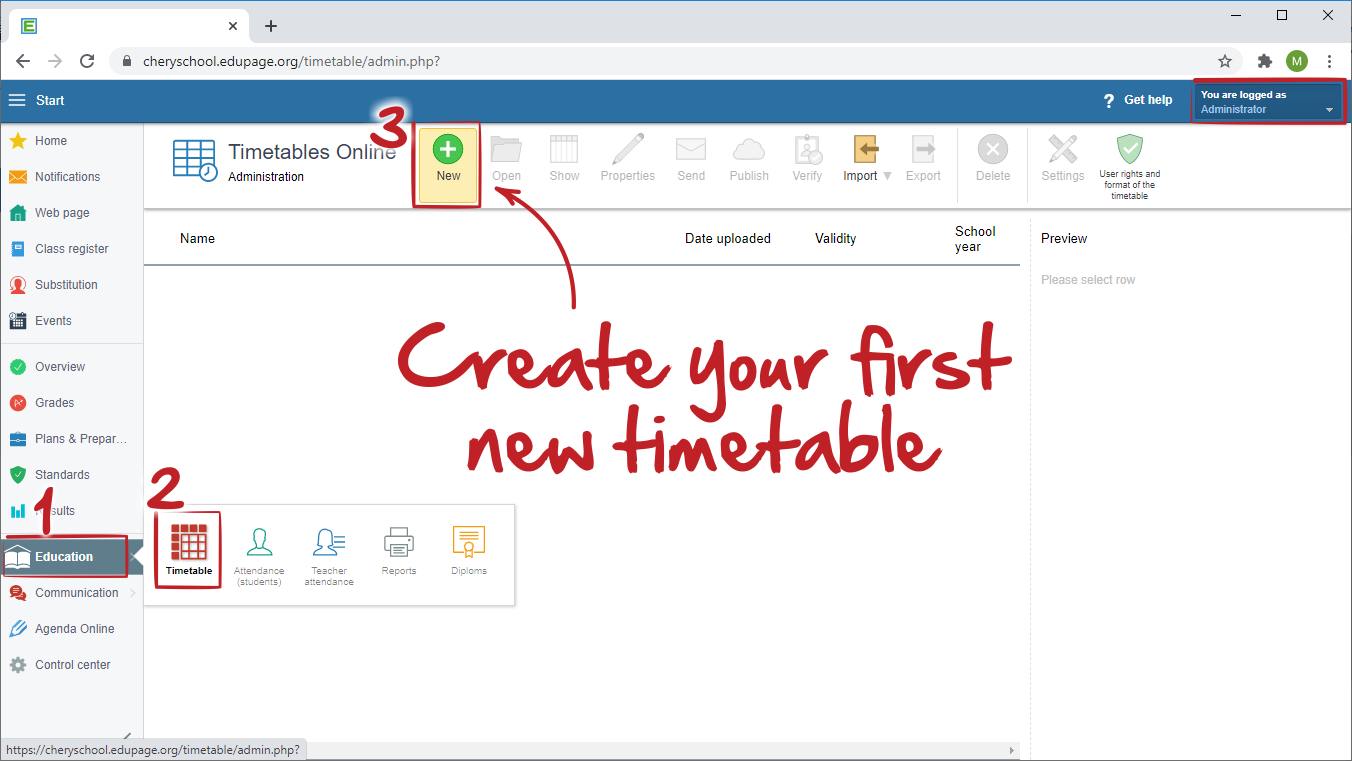This screenshot has height=761, width=1352.
Task: Click the browser address bar
Action: [x=660, y=61]
